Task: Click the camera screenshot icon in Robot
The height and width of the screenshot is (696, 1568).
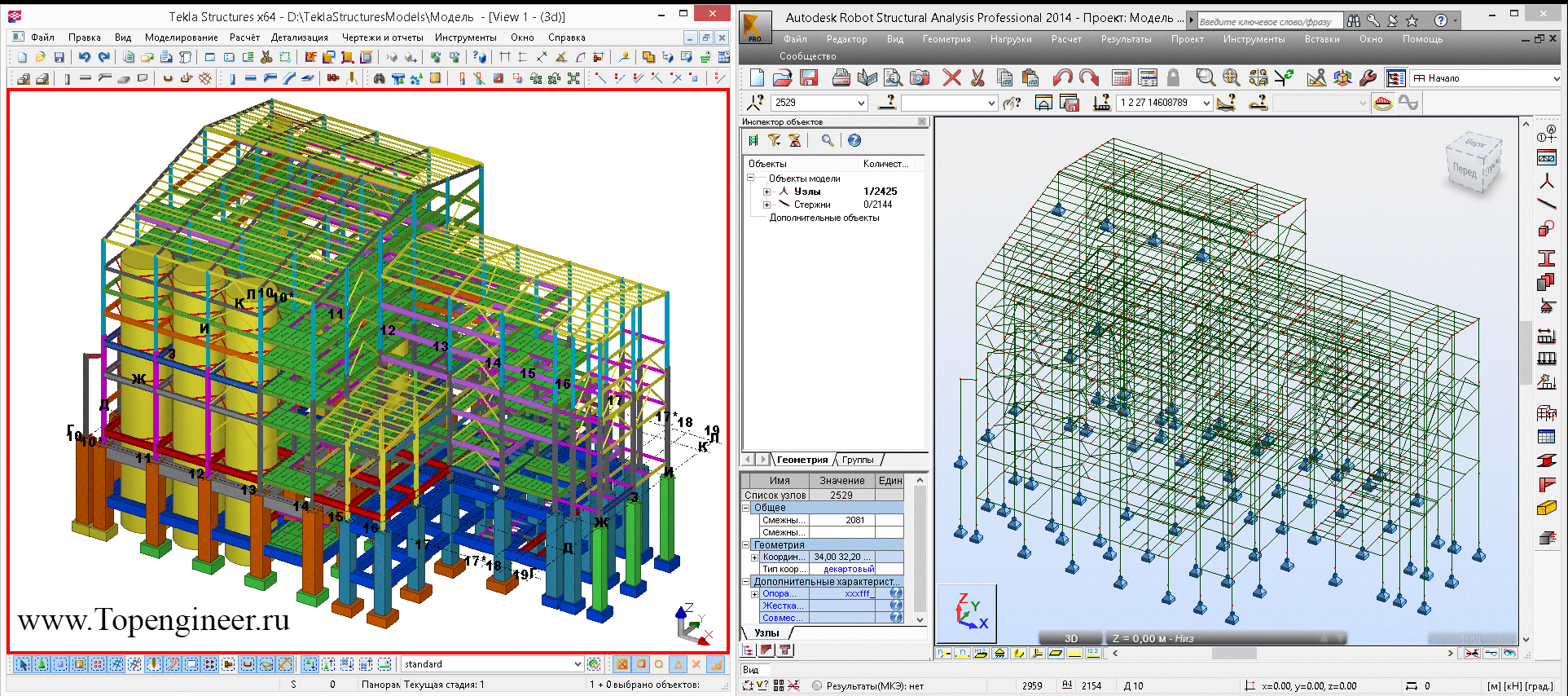Action: click(x=920, y=78)
